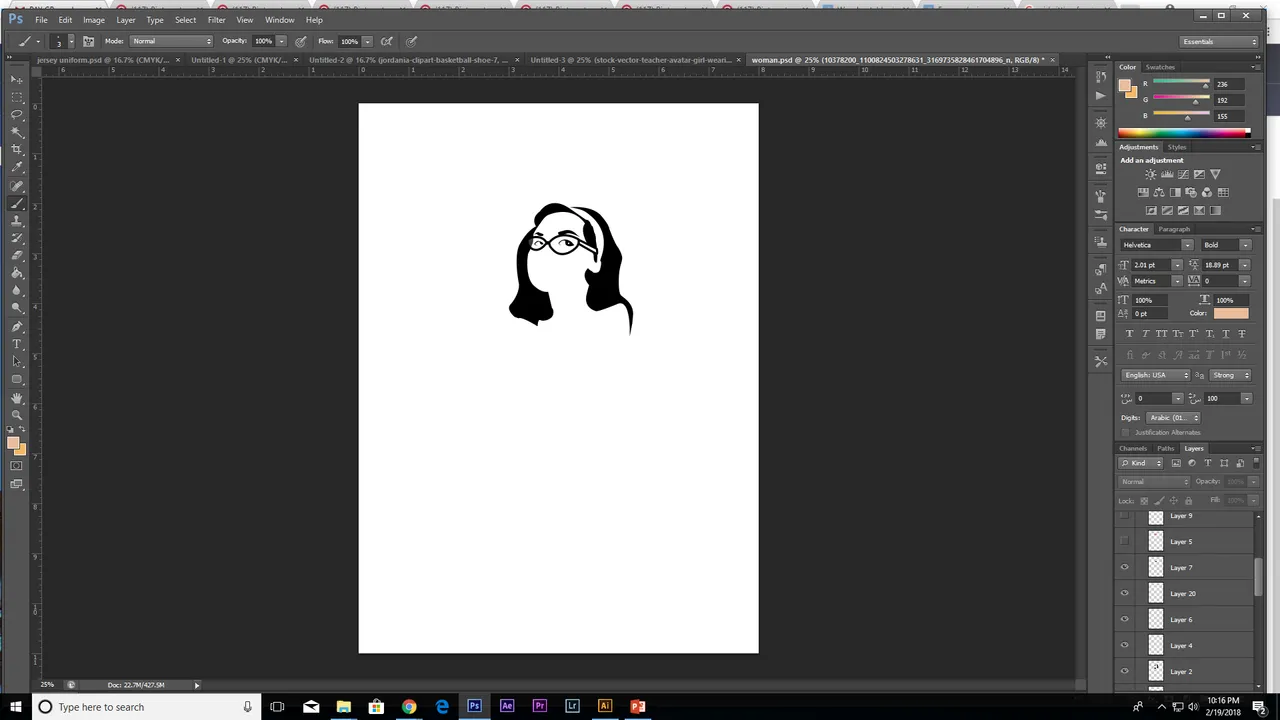This screenshot has width=1280, height=720.
Task: Open Flow slider dropdown arrow
Action: pyautogui.click(x=367, y=41)
